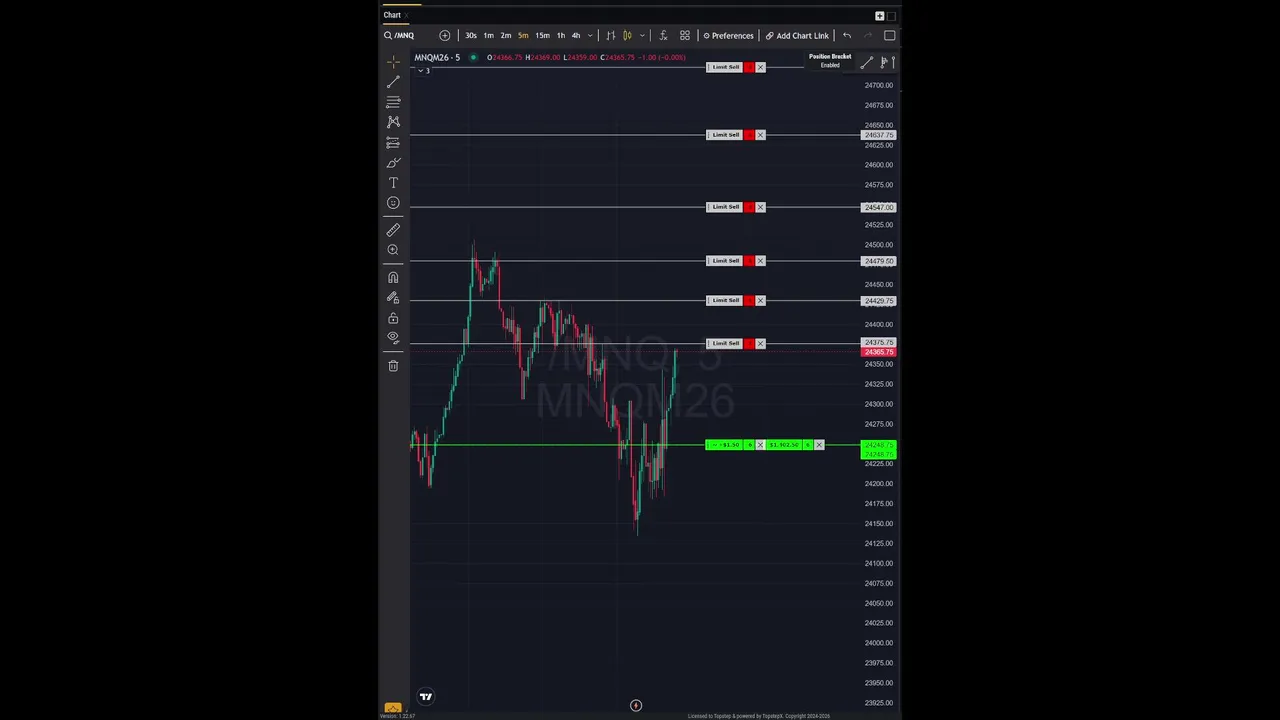1280x720 pixels.
Task: Select the 5m timeframe
Action: point(523,36)
